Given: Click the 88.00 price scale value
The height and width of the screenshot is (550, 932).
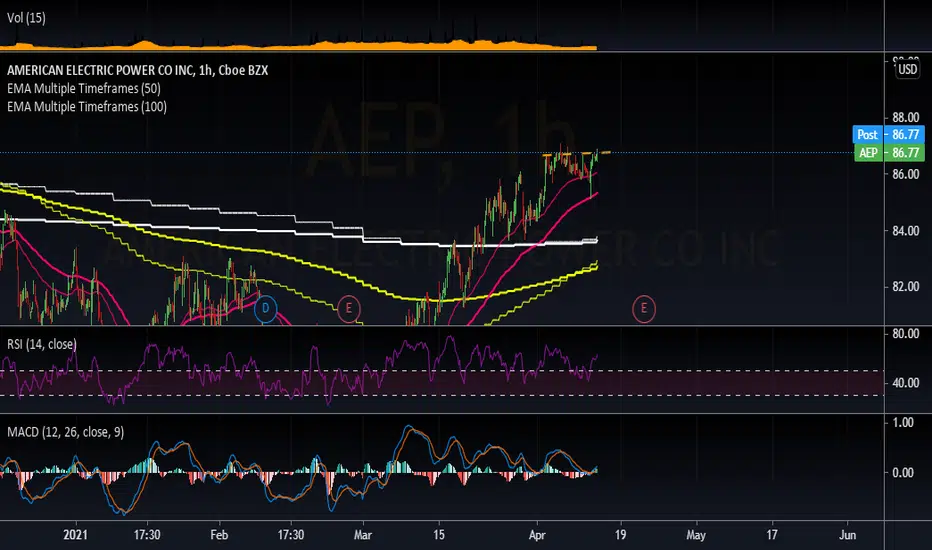Looking at the screenshot, I should click(x=905, y=118).
